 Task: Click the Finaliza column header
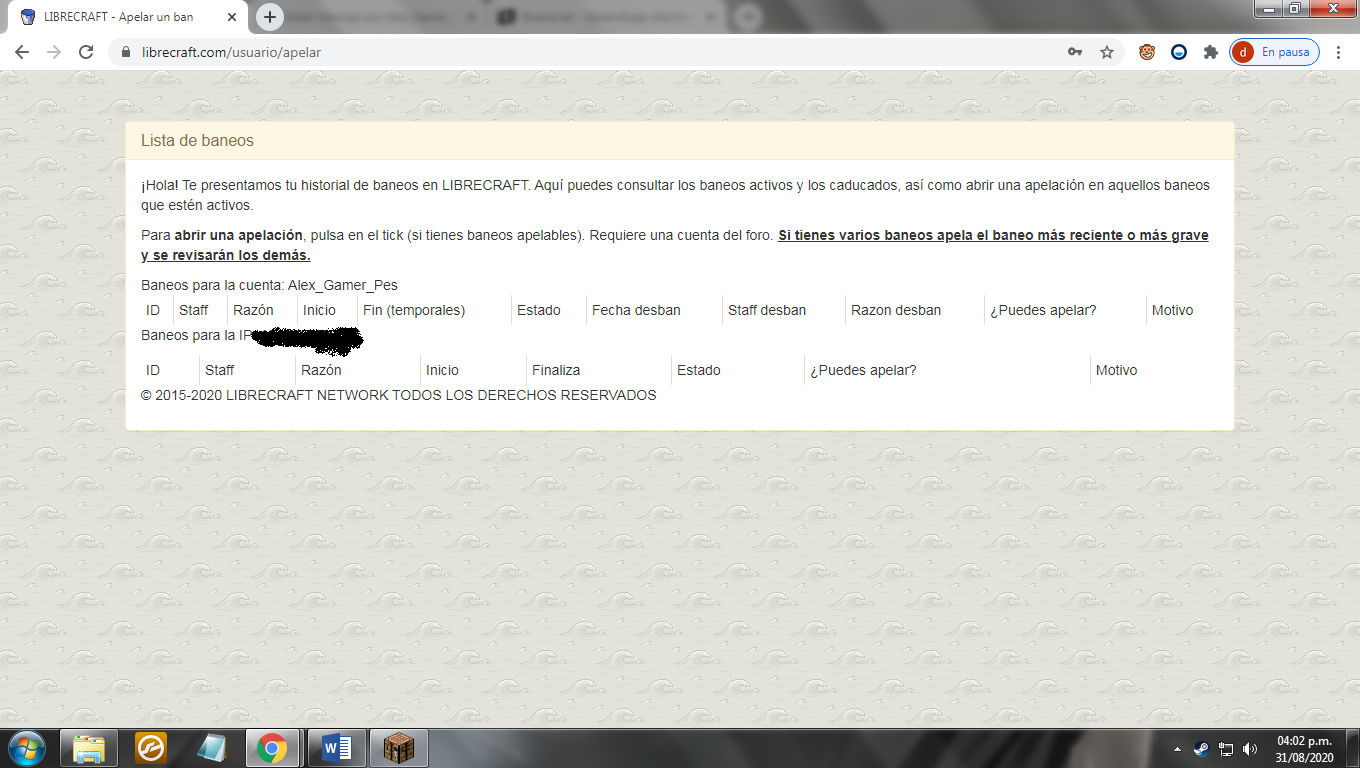(x=556, y=370)
